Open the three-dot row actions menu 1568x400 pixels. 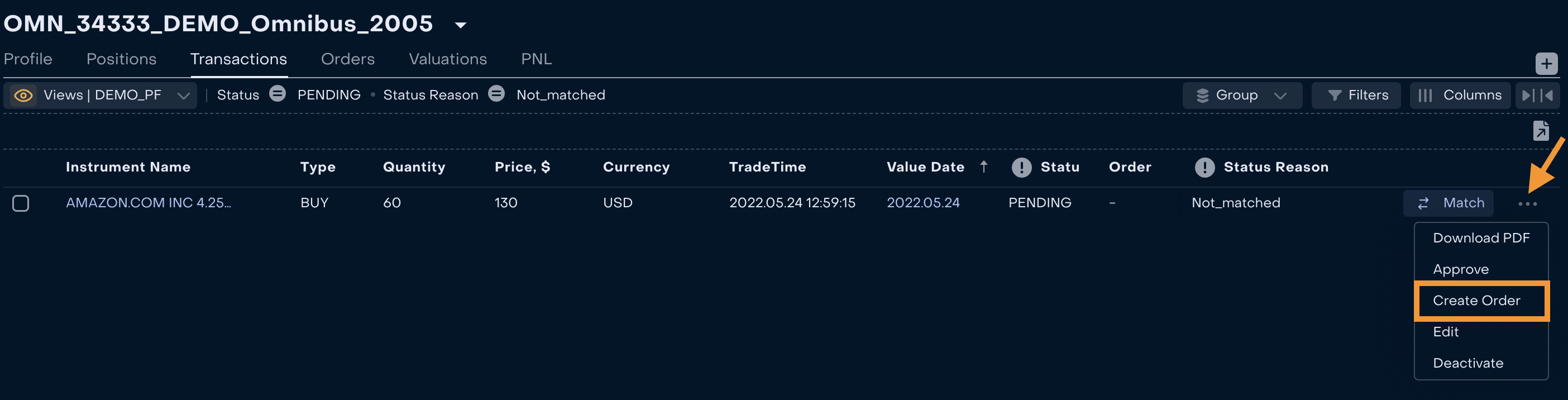tap(1527, 204)
